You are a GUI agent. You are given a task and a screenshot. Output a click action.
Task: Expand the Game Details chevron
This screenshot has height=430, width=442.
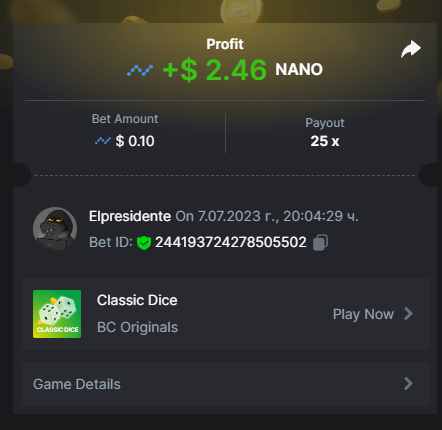pos(408,384)
